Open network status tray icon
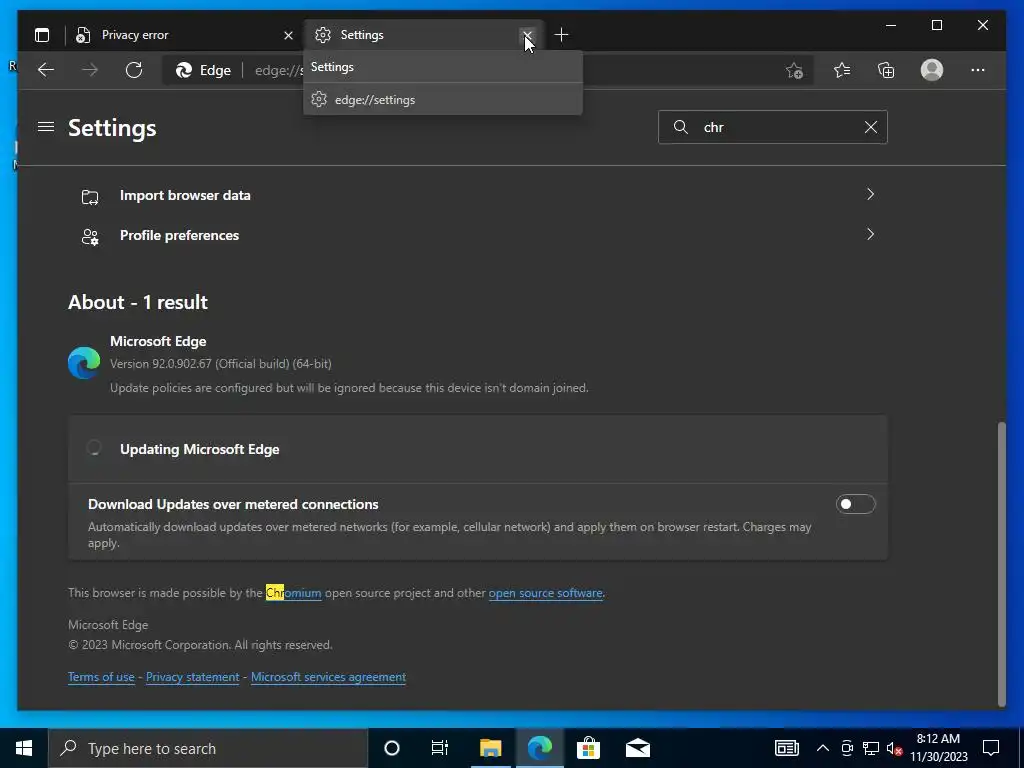Screen dimensions: 1024x768 click(x=871, y=748)
